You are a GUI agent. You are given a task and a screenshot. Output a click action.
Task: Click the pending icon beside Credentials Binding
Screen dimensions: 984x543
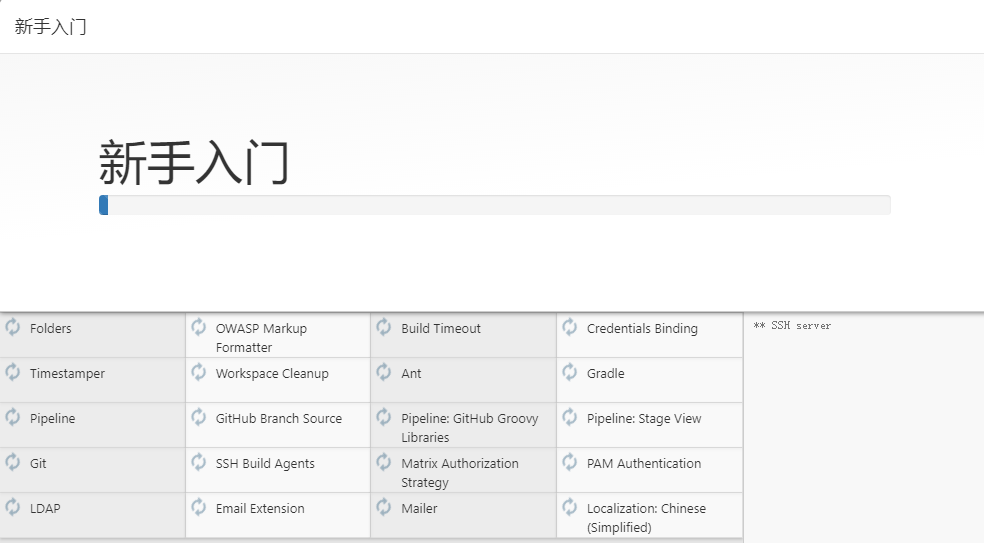click(569, 327)
